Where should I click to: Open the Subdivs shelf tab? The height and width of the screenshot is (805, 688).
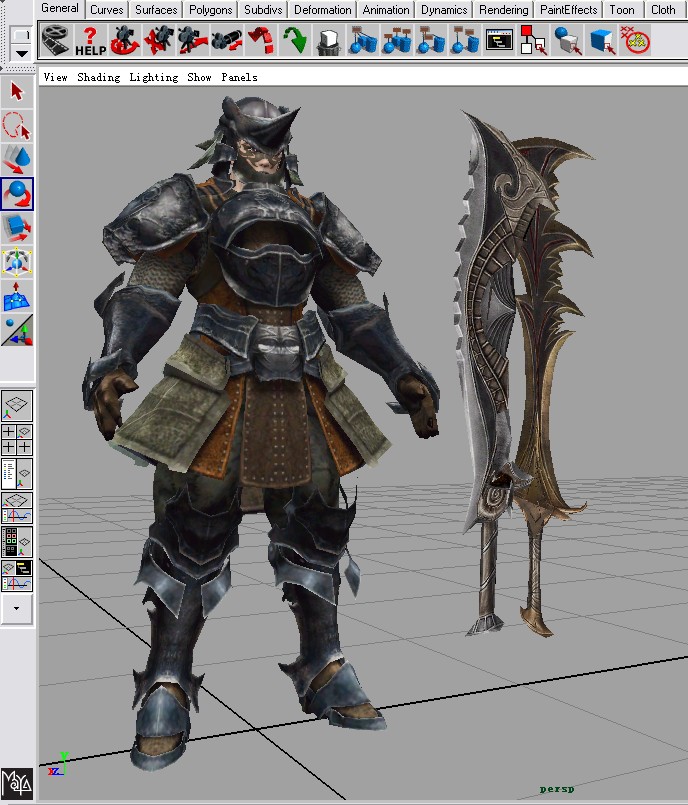[263, 10]
